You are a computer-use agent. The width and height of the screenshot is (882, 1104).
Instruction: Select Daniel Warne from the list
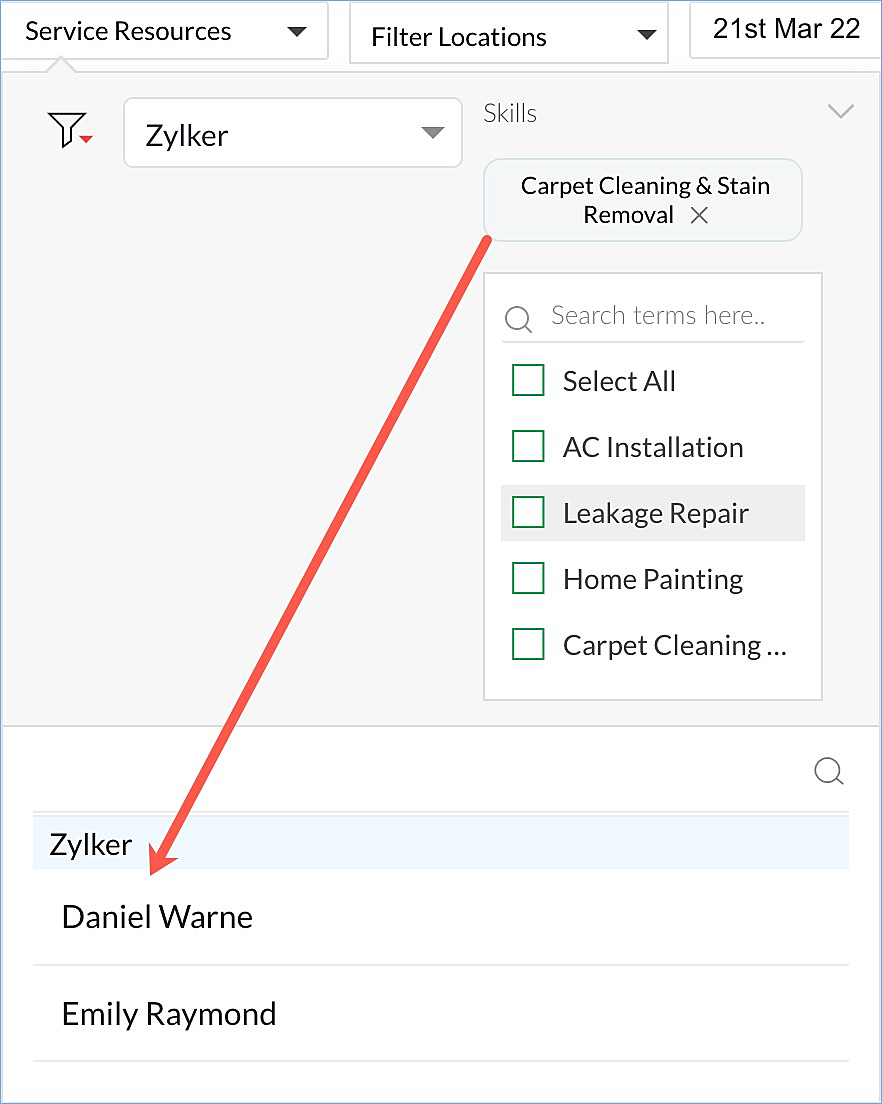[157, 917]
